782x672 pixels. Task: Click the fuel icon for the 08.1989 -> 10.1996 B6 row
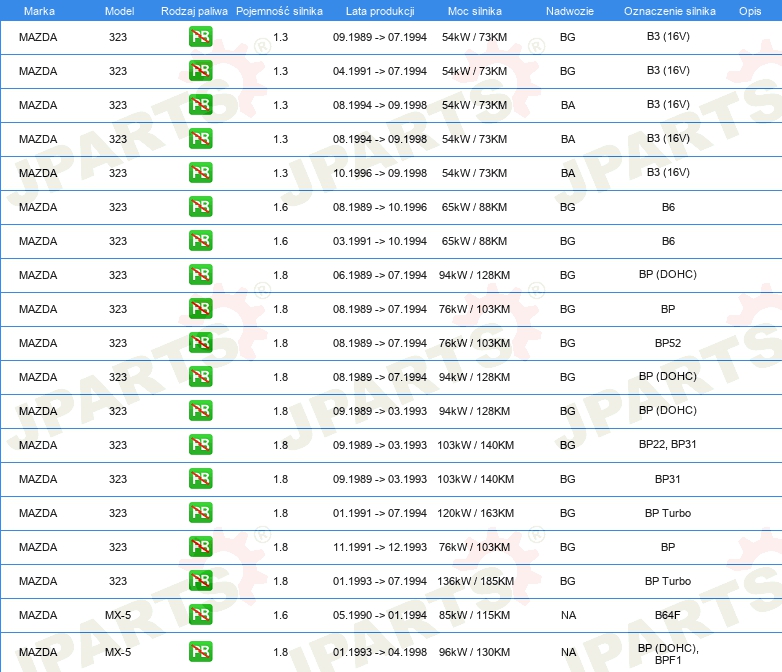click(x=200, y=206)
